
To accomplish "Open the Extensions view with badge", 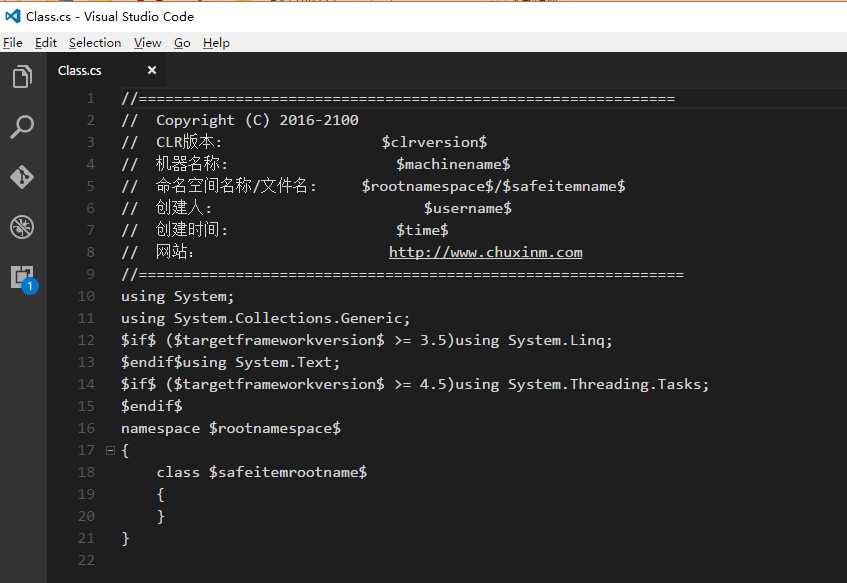I will click(x=24, y=279).
